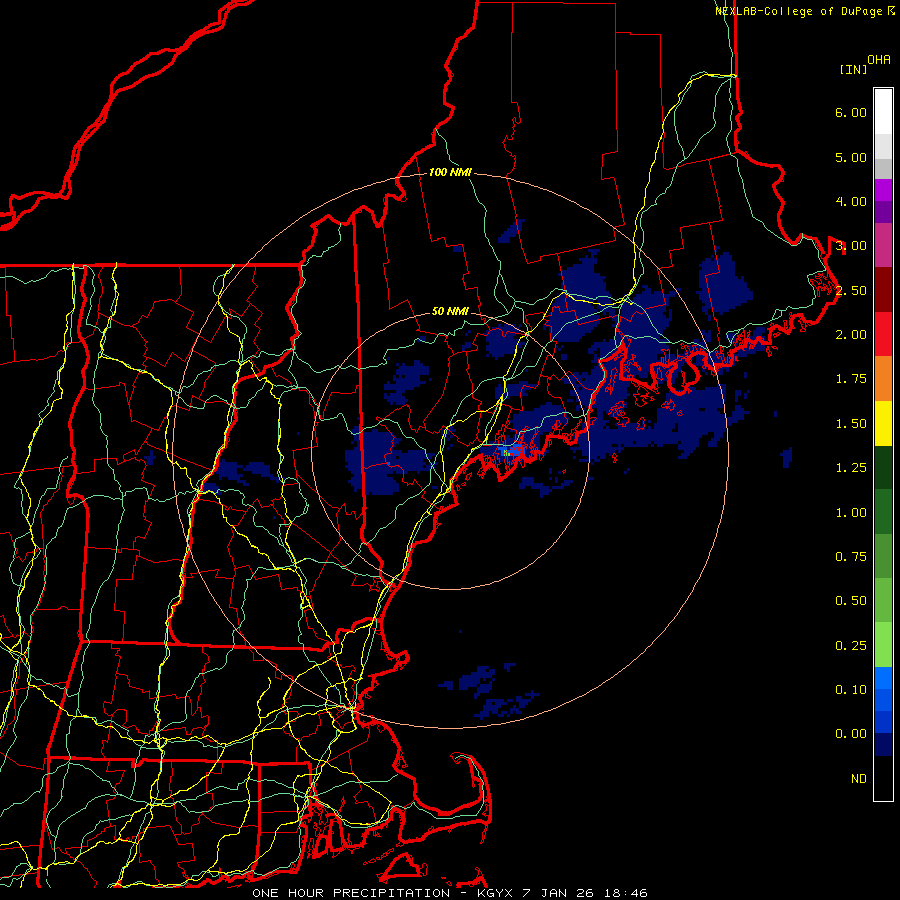Click the 3.00 legend value

tap(851, 246)
